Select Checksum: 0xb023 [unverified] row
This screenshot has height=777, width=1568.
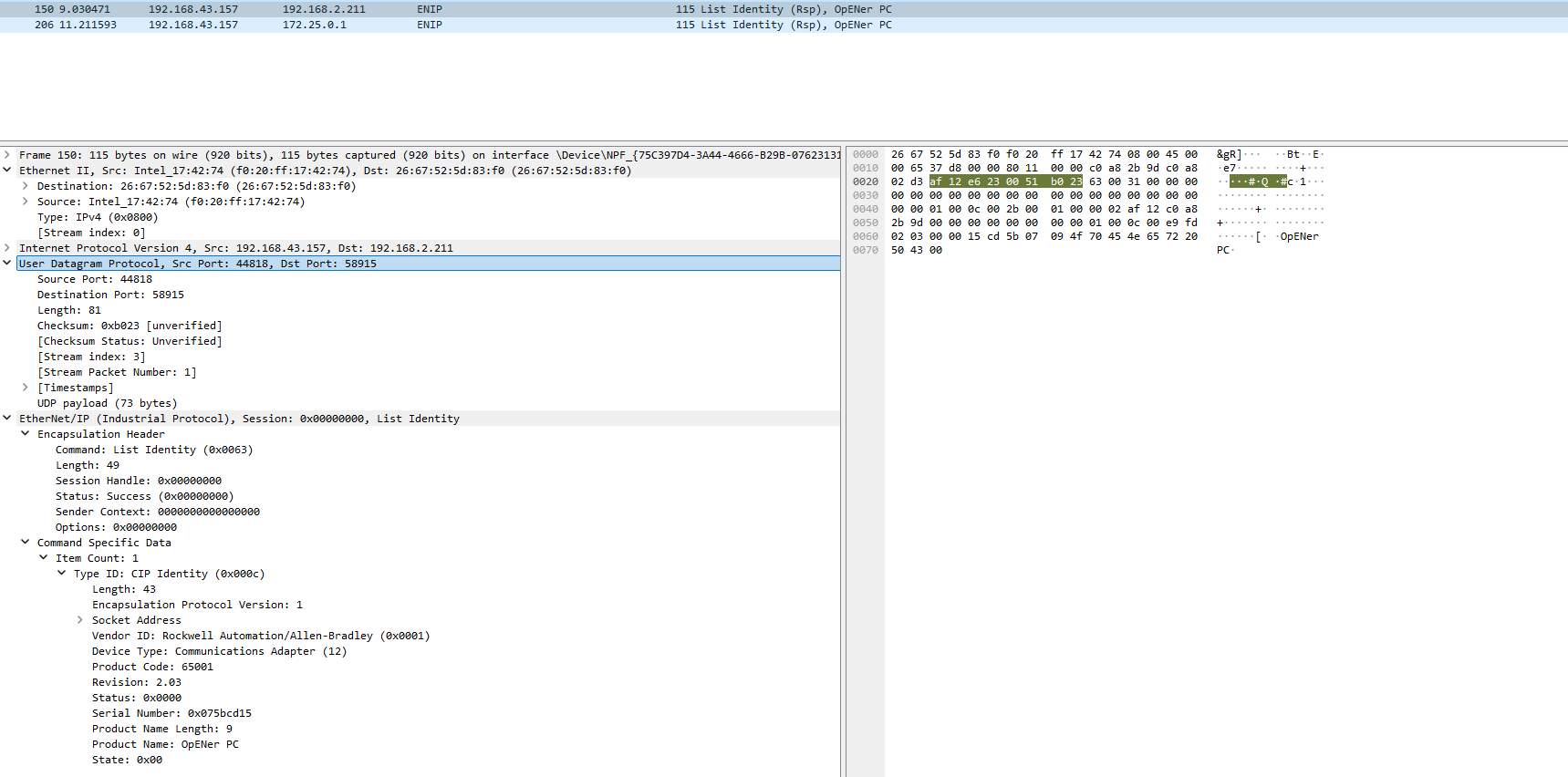point(130,326)
